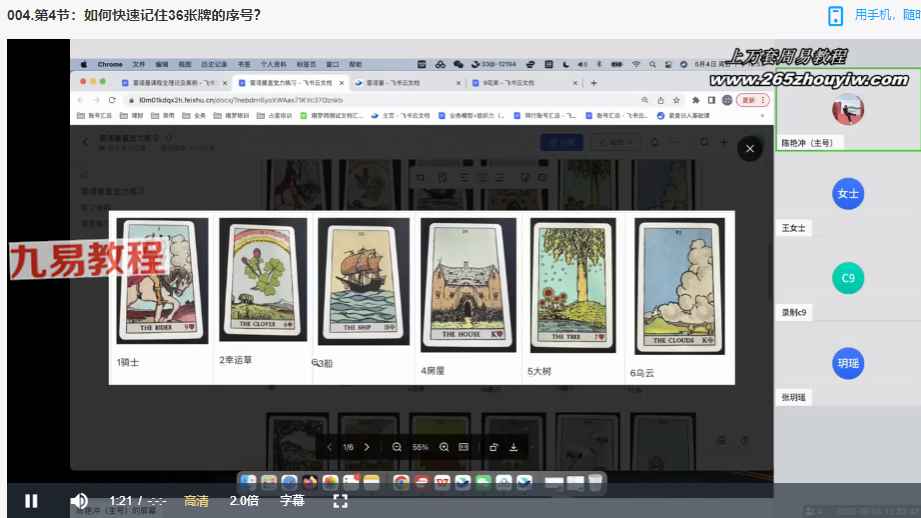Click The Rider card image
The height and width of the screenshot is (518, 921).
pyautogui.click(x=162, y=281)
